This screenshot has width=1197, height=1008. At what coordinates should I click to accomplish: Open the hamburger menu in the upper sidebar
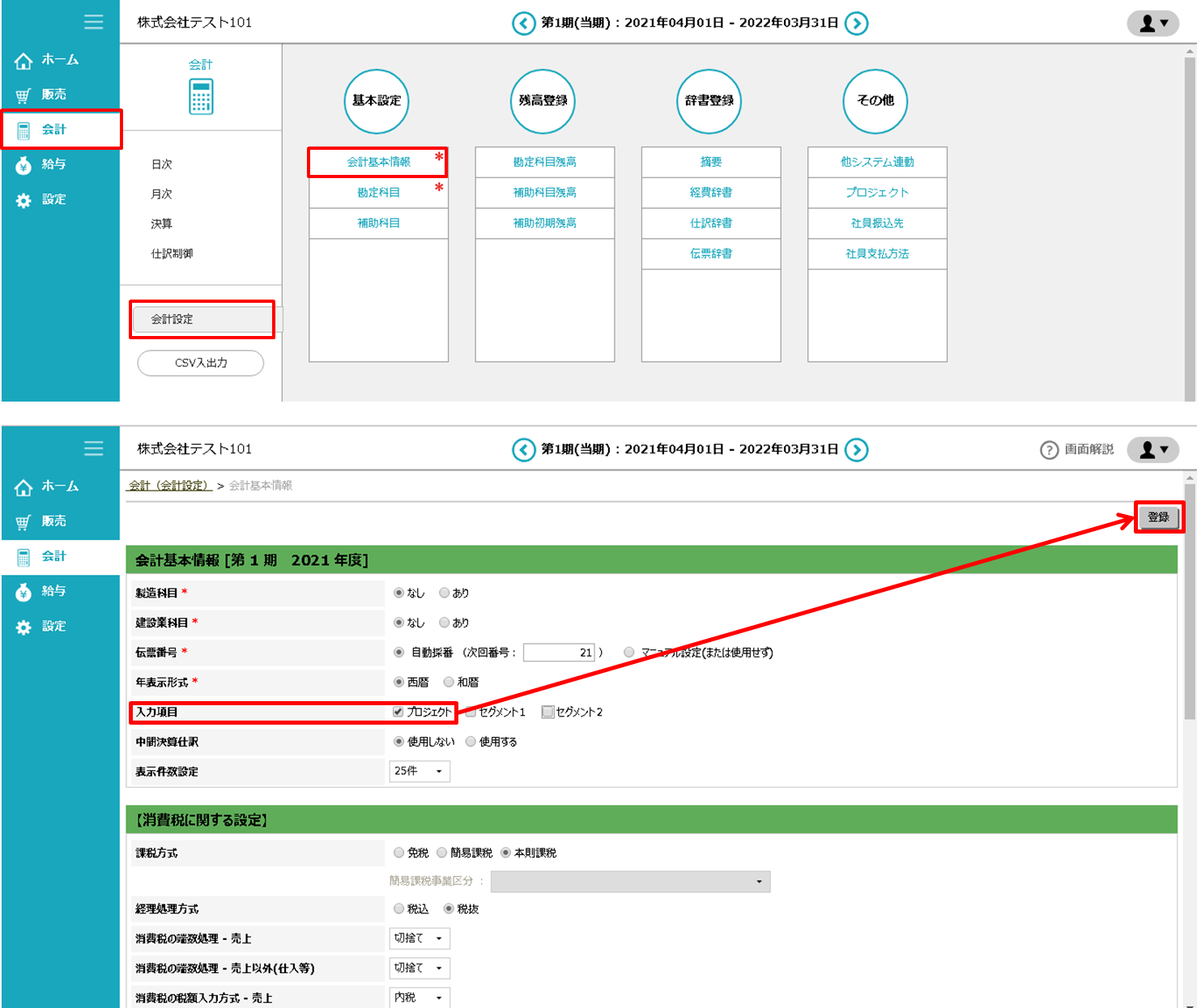pos(94,22)
